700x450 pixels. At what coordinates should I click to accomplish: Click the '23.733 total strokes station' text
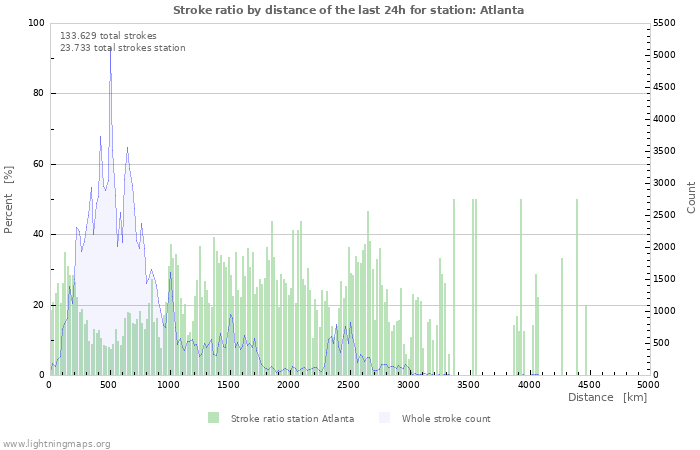pos(123,48)
